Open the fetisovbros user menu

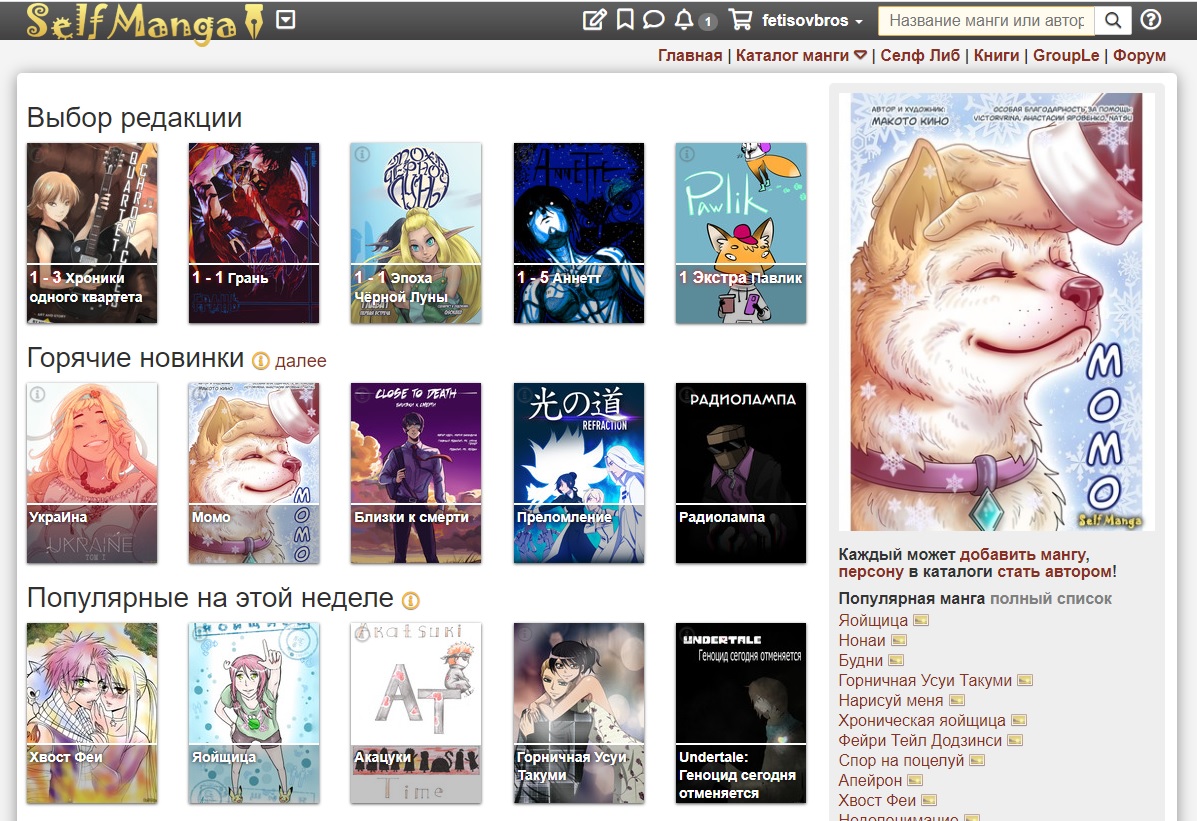click(812, 21)
